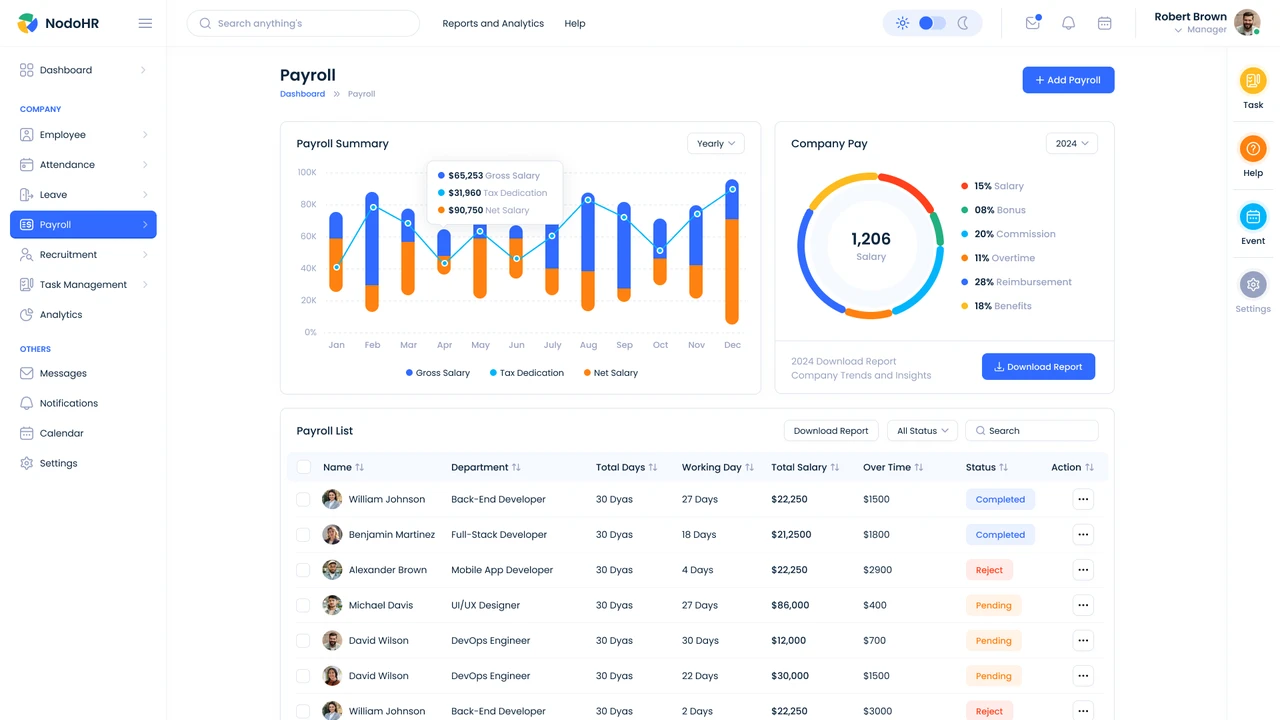Click the Settings gear in sidebar
Image resolution: width=1280 pixels, height=720 pixels.
(x=27, y=463)
